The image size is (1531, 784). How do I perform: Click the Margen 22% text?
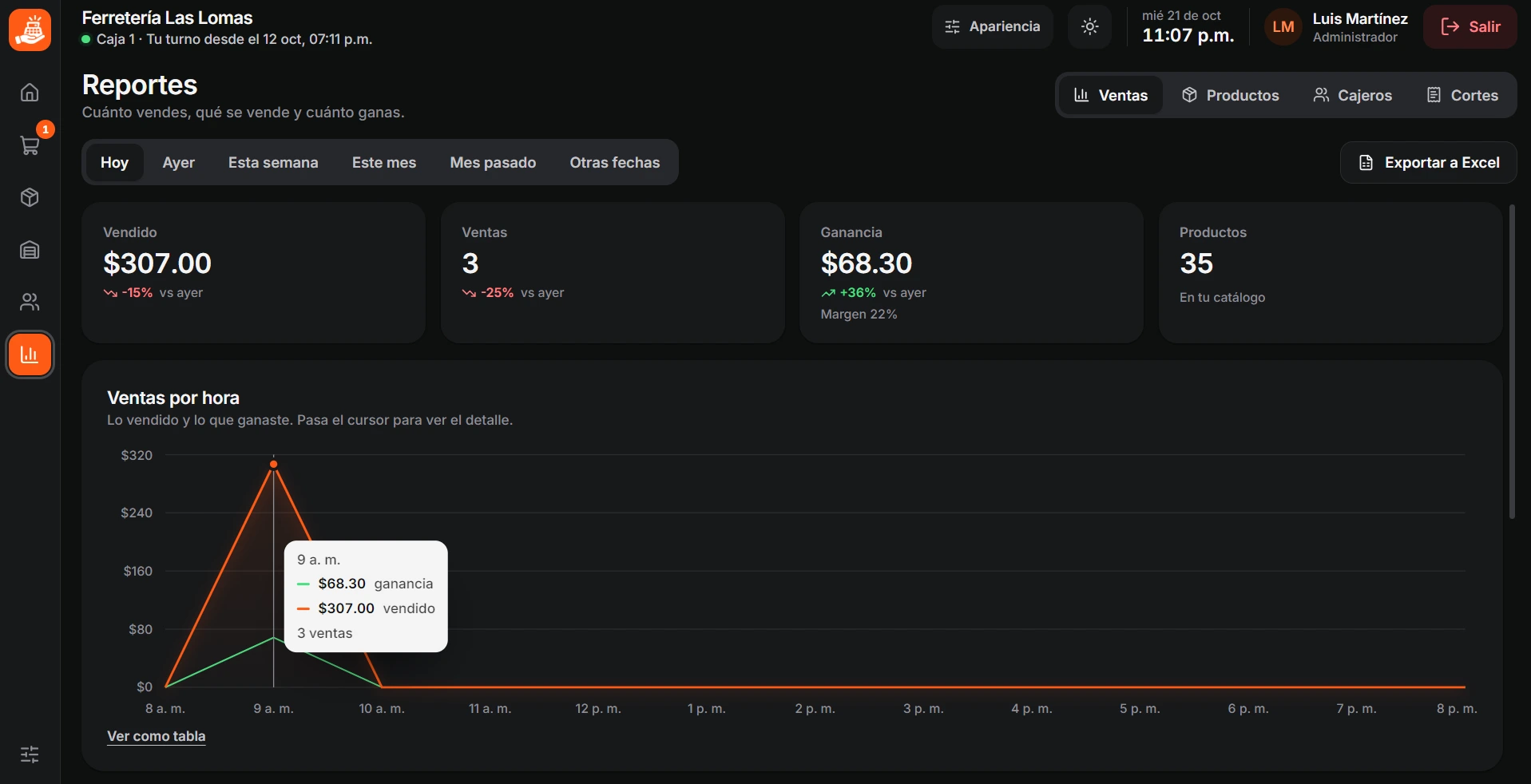(859, 314)
